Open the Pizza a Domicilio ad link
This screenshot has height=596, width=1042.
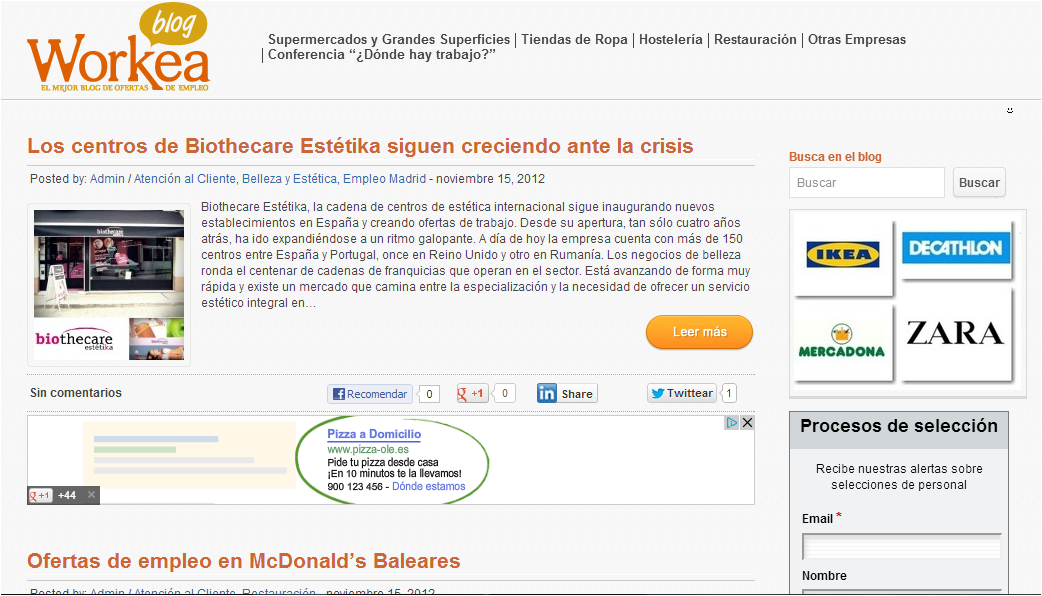pyautogui.click(x=374, y=434)
